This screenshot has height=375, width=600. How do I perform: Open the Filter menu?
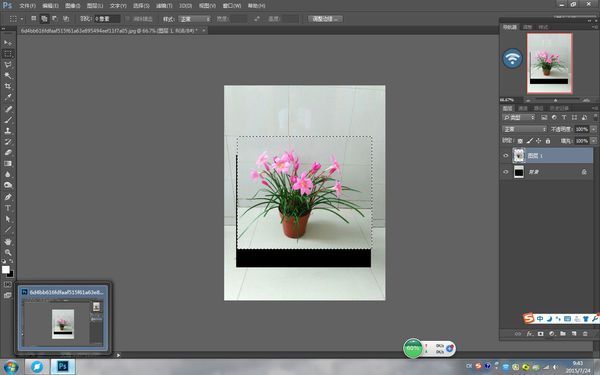point(164,6)
